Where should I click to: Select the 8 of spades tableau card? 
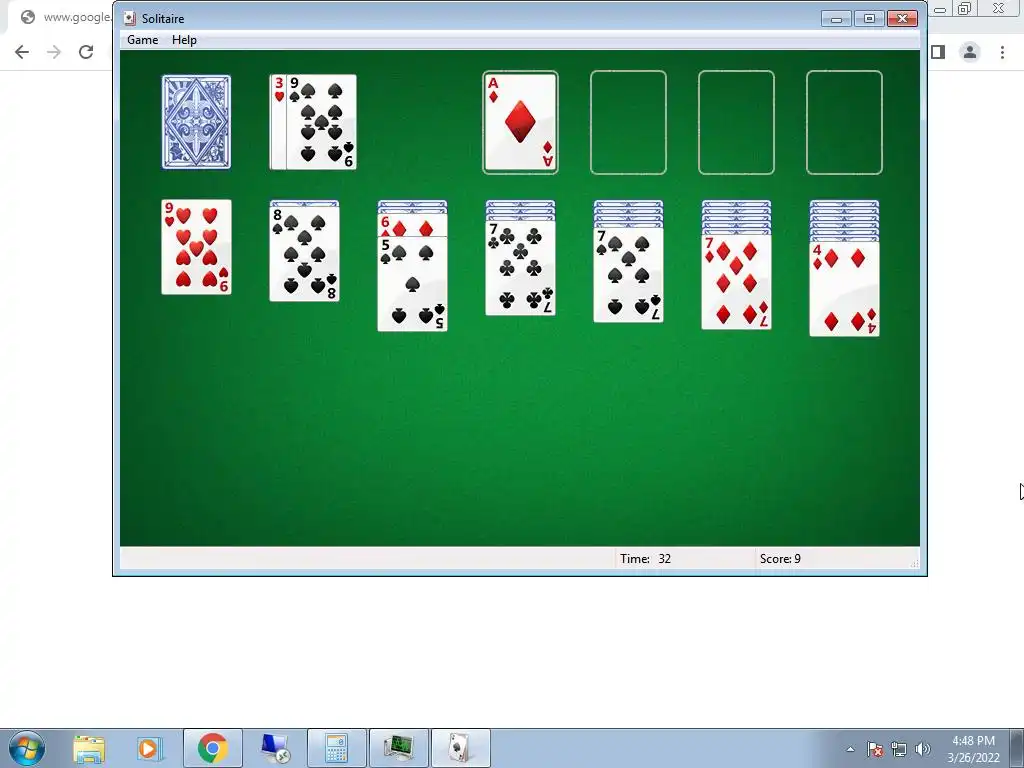pos(304,253)
